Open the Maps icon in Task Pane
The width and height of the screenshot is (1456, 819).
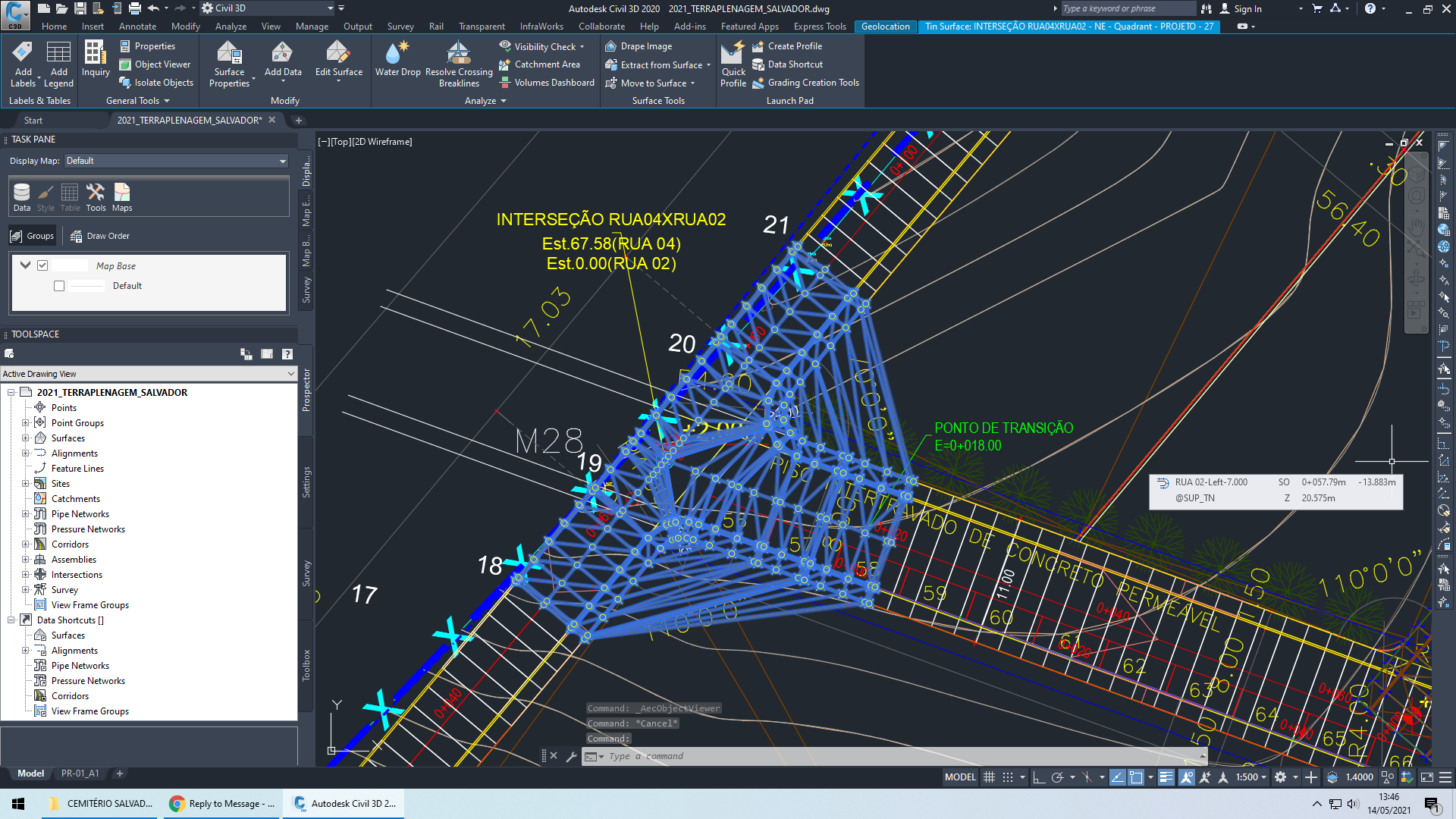tap(122, 198)
